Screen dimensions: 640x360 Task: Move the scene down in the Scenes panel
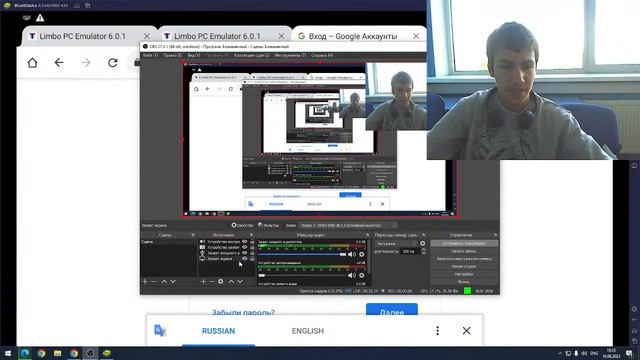173,282
